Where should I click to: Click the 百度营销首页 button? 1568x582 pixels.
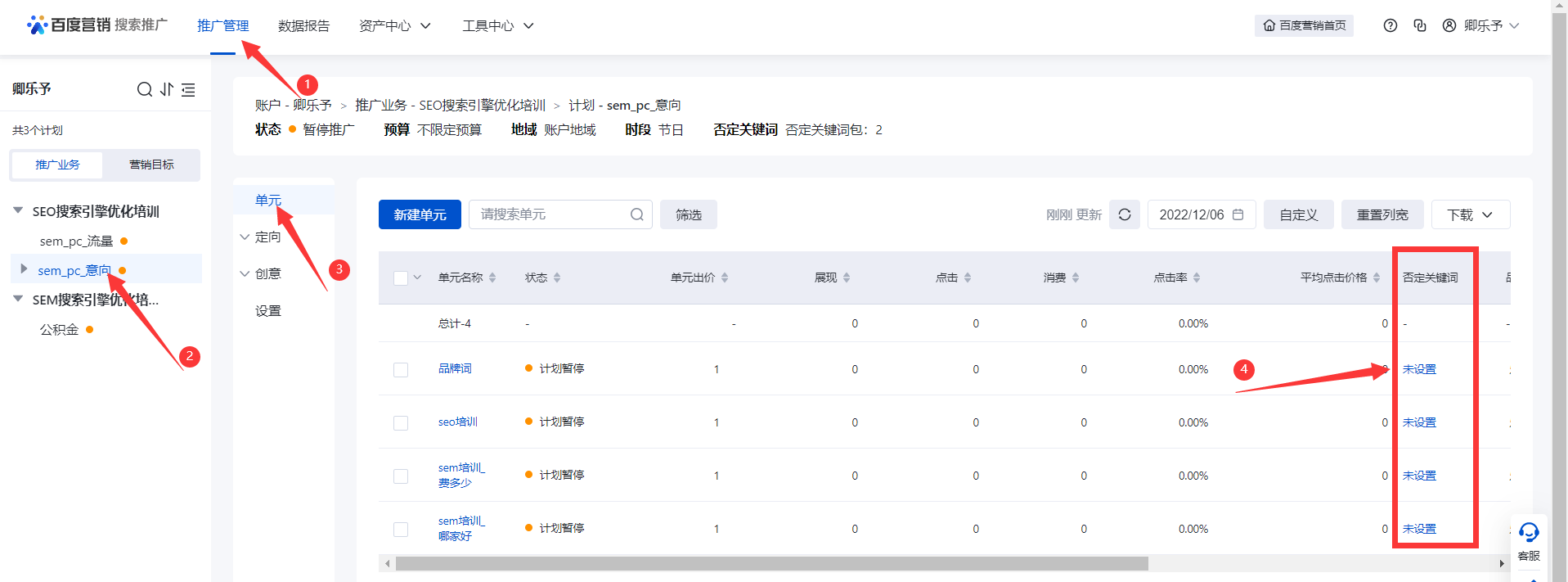click(x=1304, y=25)
